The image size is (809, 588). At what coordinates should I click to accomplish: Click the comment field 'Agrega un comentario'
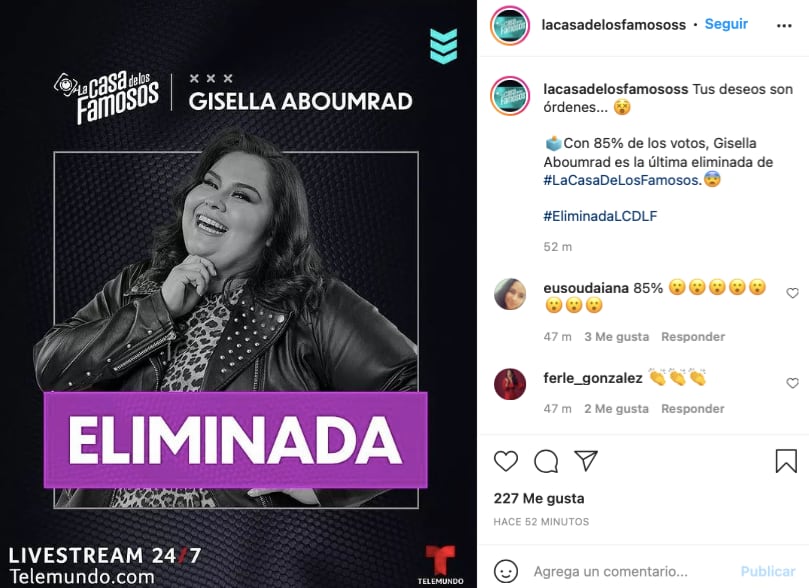[x=610, y=571]
